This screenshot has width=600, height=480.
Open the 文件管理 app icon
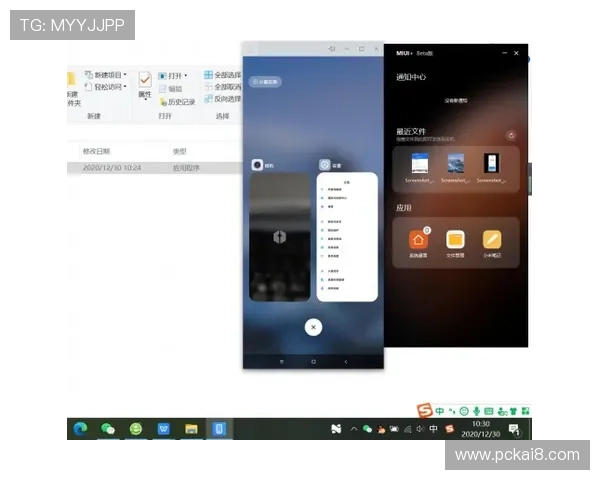pos(455,240)
